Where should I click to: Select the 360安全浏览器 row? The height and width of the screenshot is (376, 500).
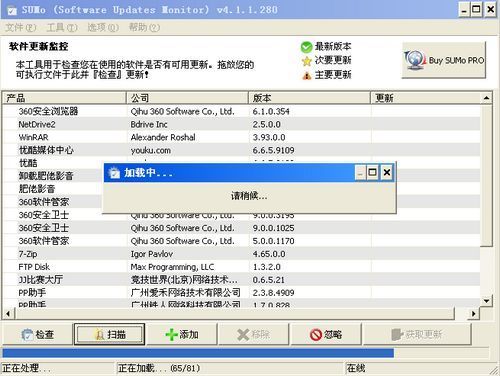point(242,111)
